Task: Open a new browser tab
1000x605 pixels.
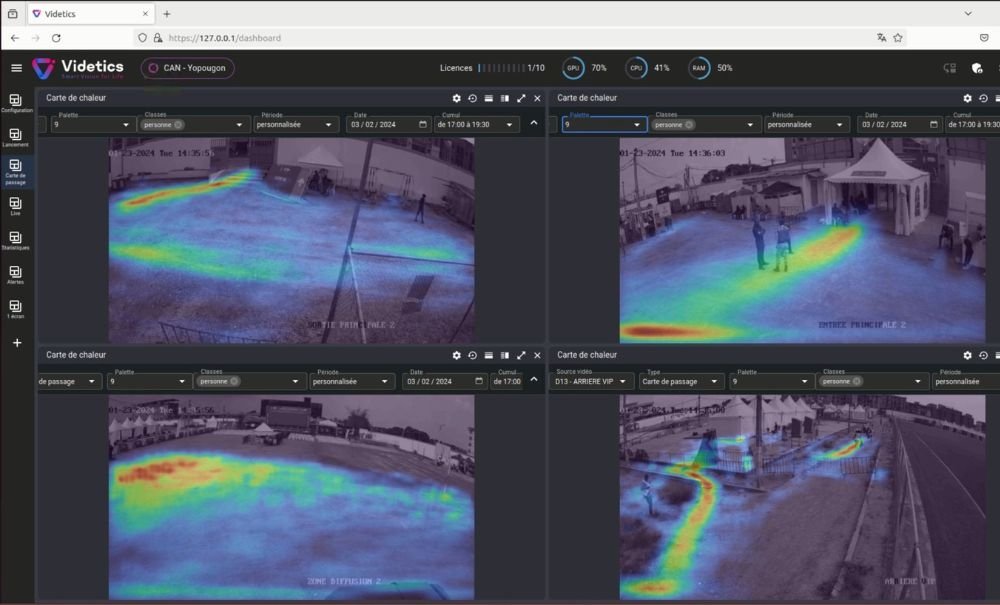Action: 167,13
